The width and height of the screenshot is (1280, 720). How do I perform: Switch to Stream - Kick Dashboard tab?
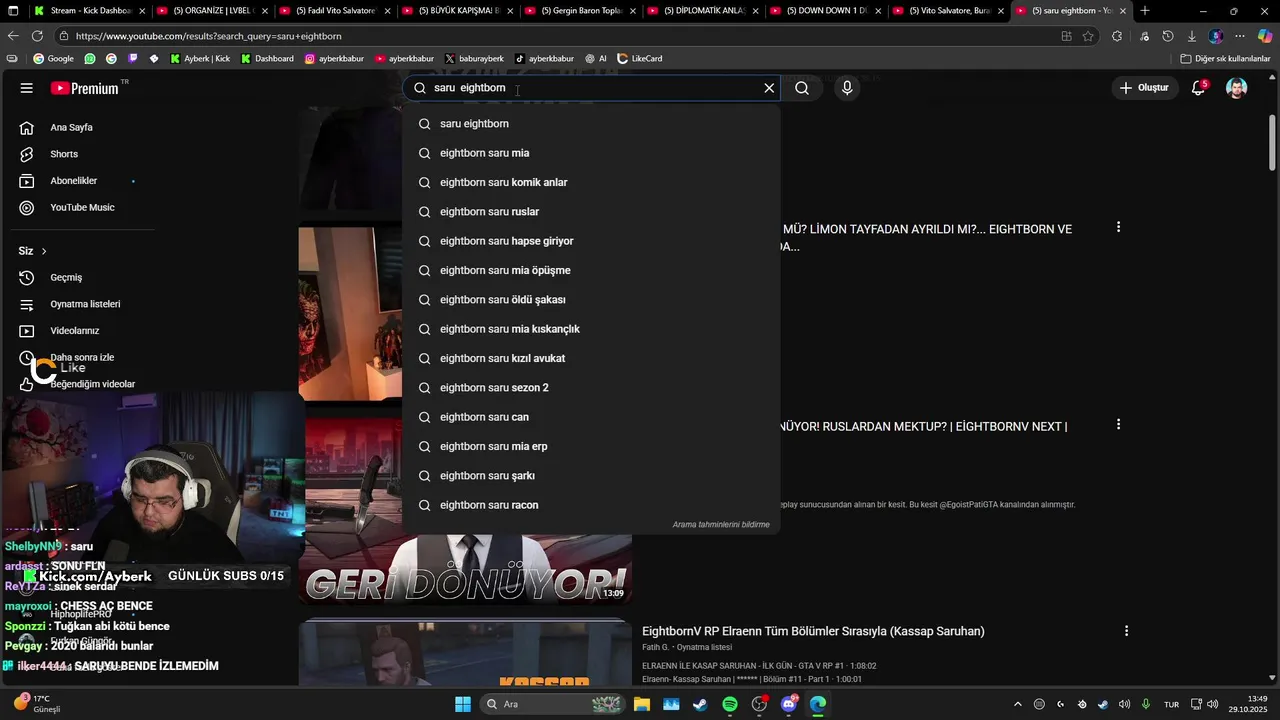[x=89, y=11]
